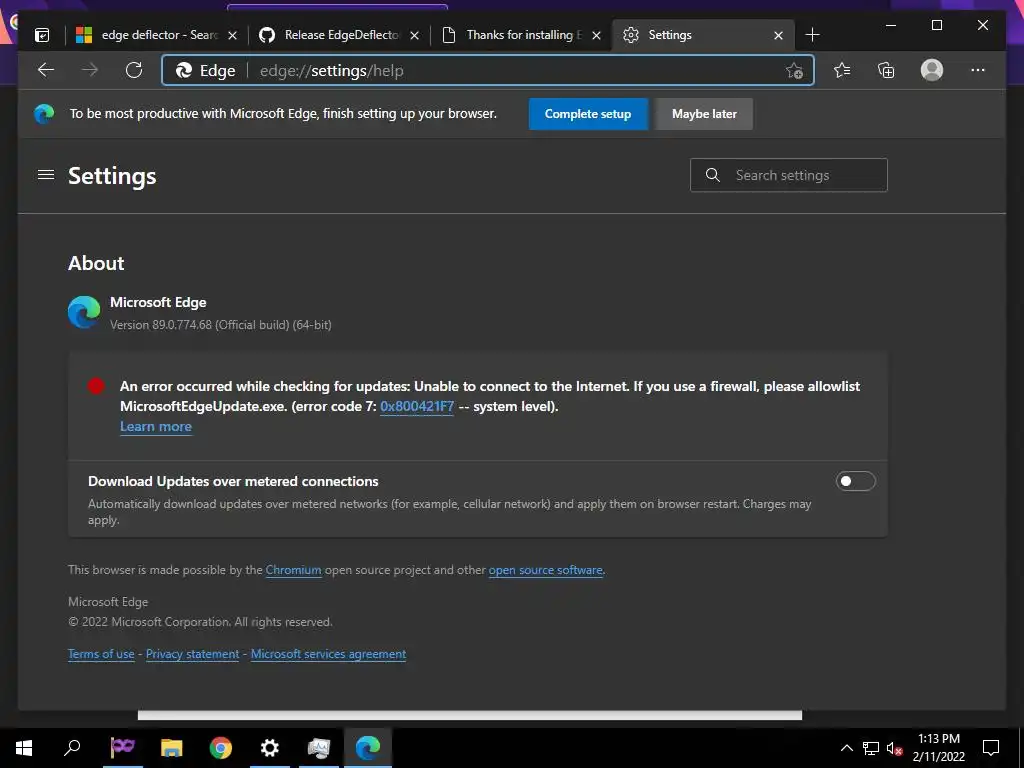Click the Complete setup button
This screenshot has height=768, width=1024.
tap(588, 114)
